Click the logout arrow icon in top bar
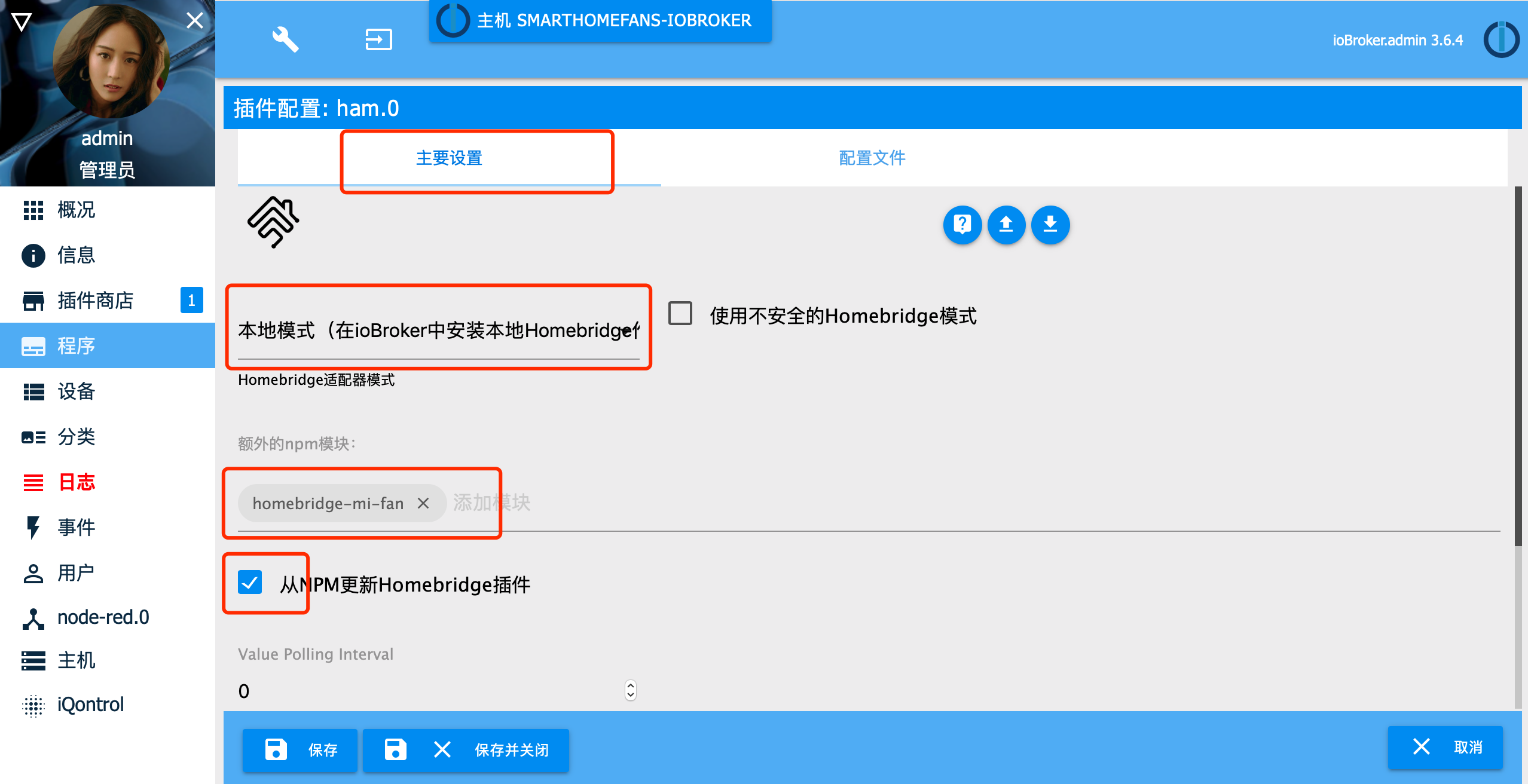1528x784 pixels. (x=378, y=39)
